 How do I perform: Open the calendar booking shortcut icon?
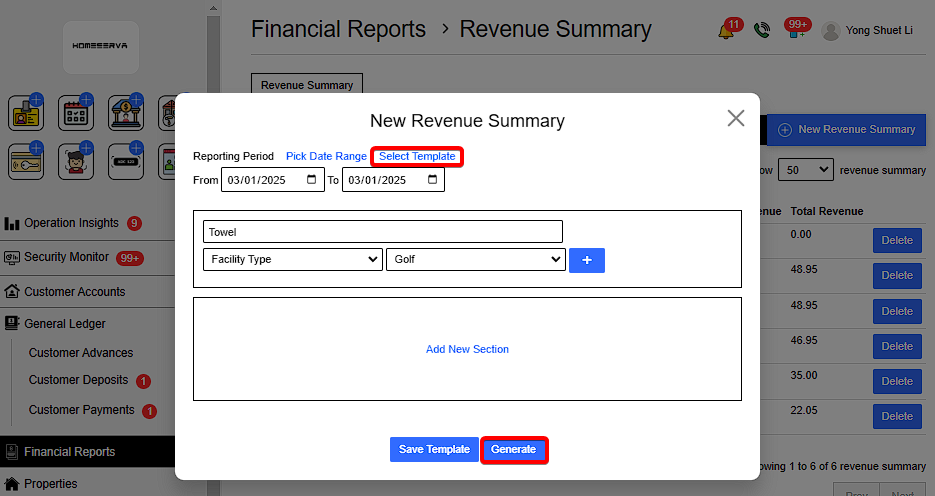75,113
